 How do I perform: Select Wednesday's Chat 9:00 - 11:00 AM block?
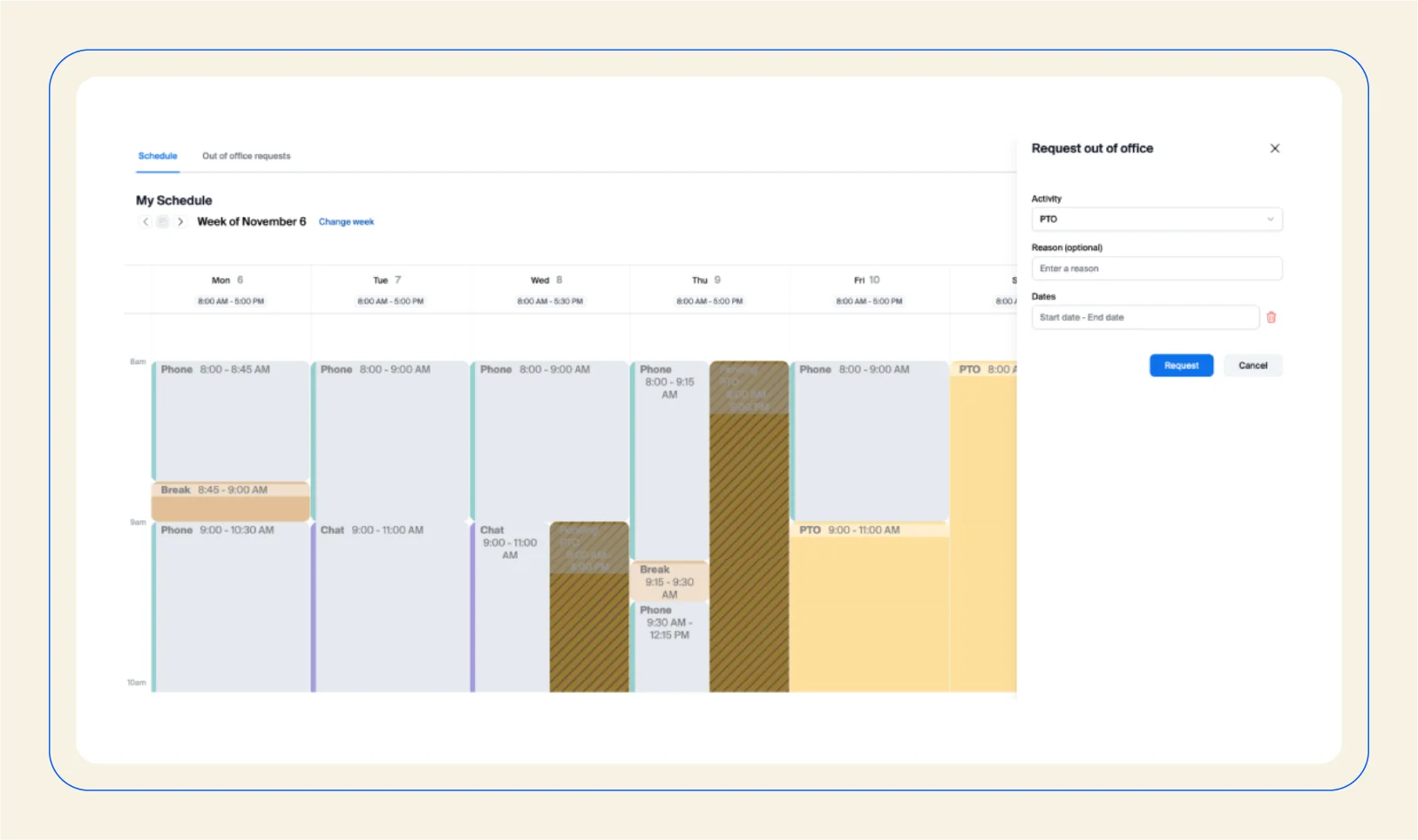(510, 601)
